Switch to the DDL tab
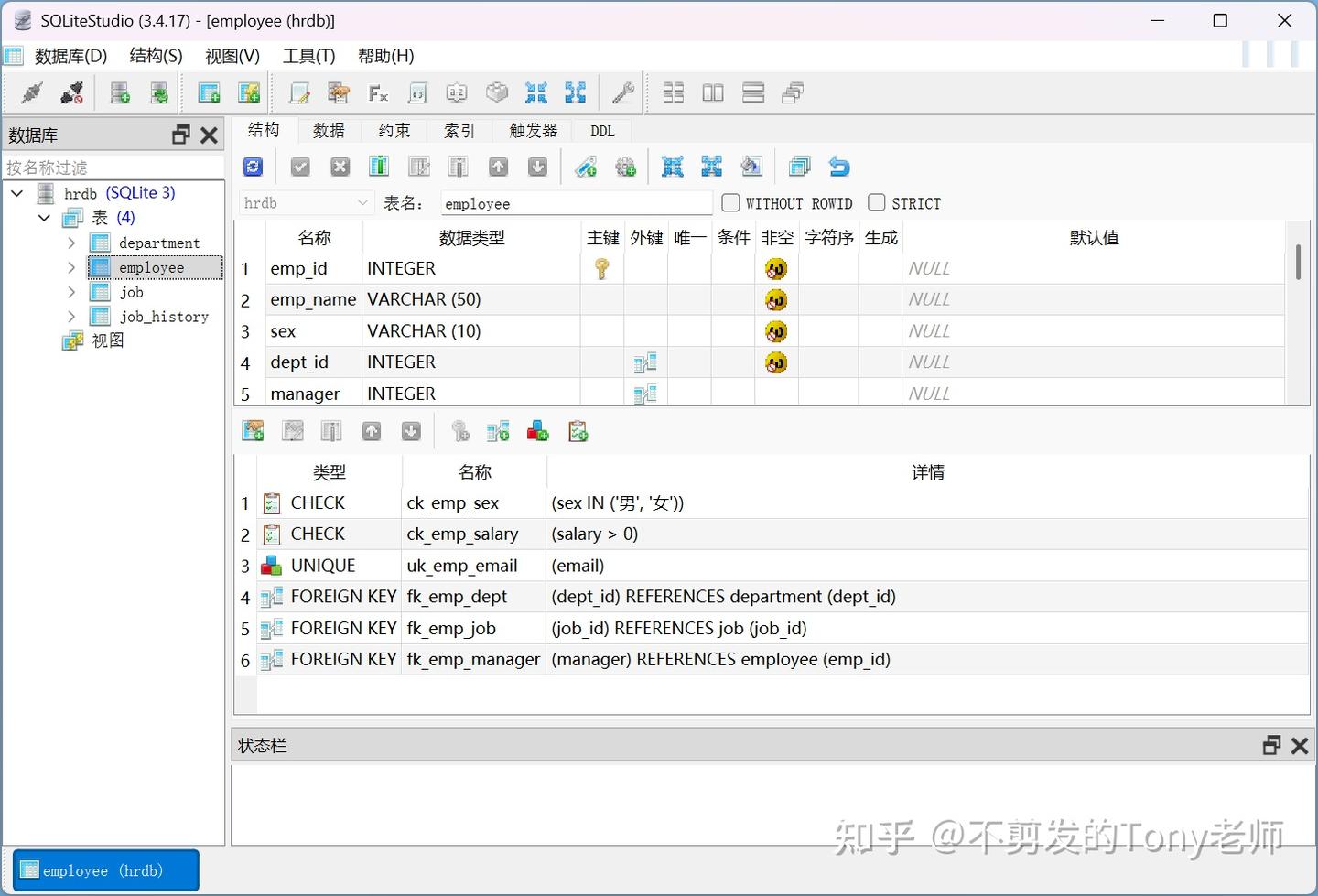The height and width of the screenshot is (896, 1318). pyautogui.click(x=601, y=130)
